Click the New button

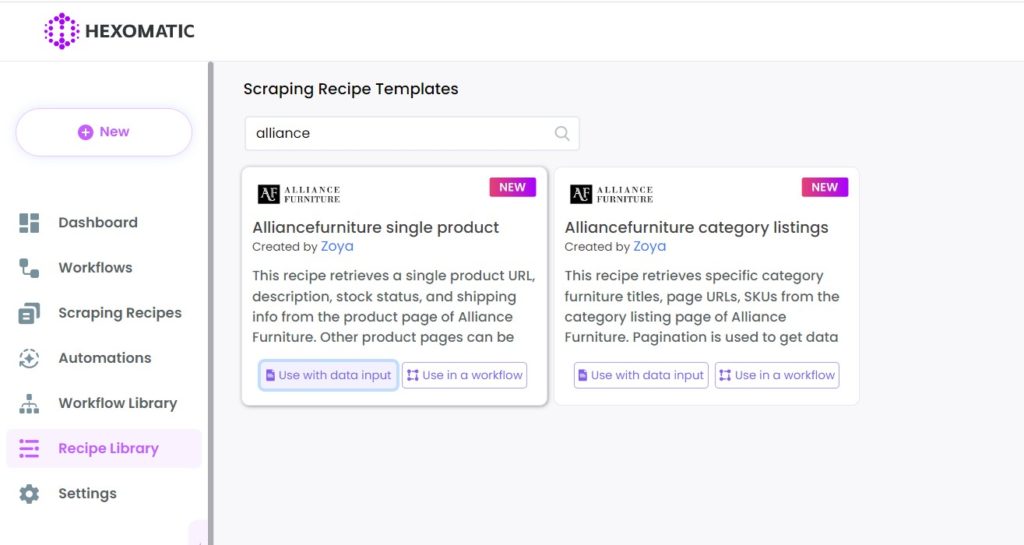click(104, 132)
